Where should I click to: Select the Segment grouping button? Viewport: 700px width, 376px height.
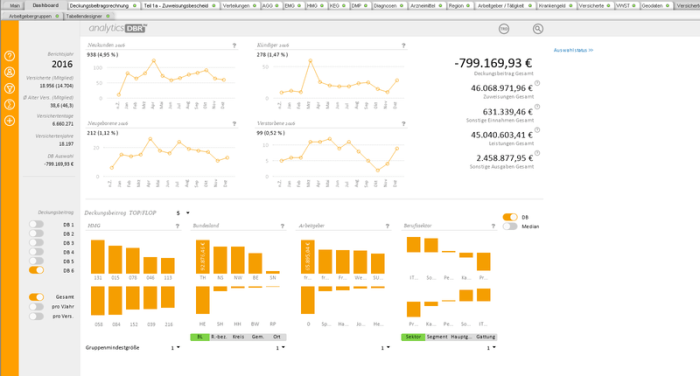[437, 337]
